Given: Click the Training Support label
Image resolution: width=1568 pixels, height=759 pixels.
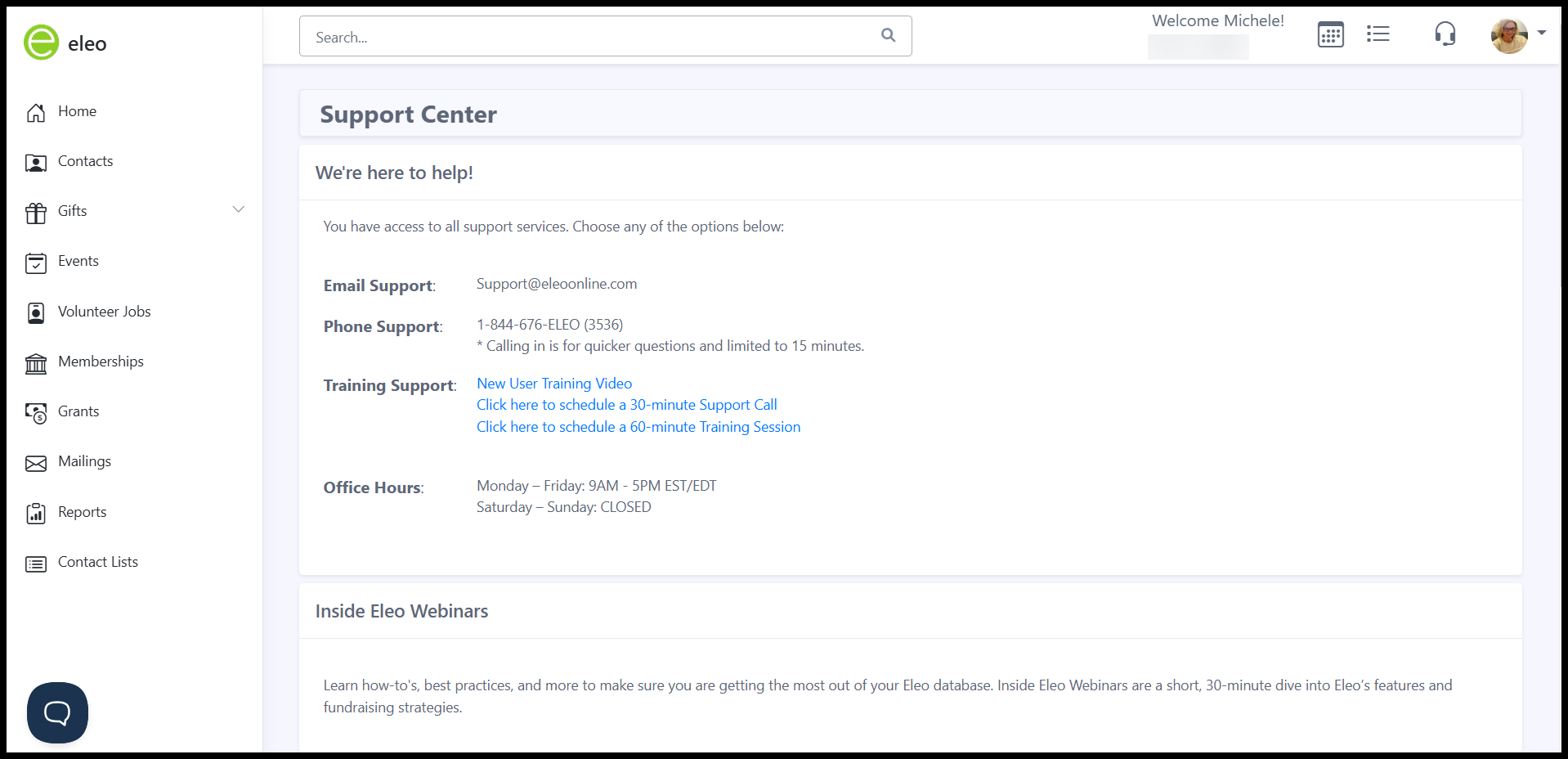Looking at the screenshot, I should tap(390, 385).
